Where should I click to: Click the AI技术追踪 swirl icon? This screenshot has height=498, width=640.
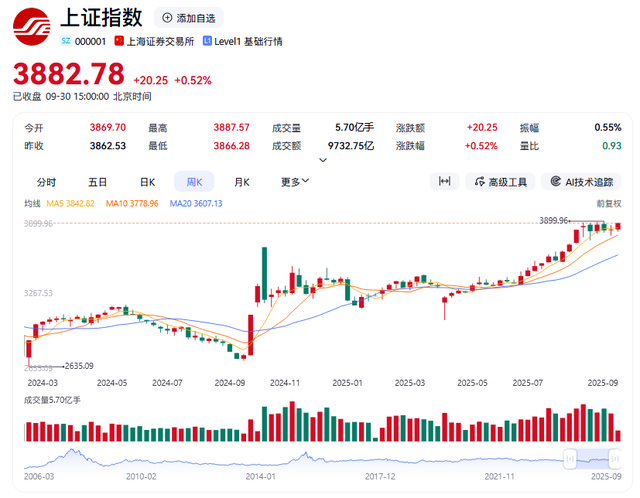(x=556, y=181)
